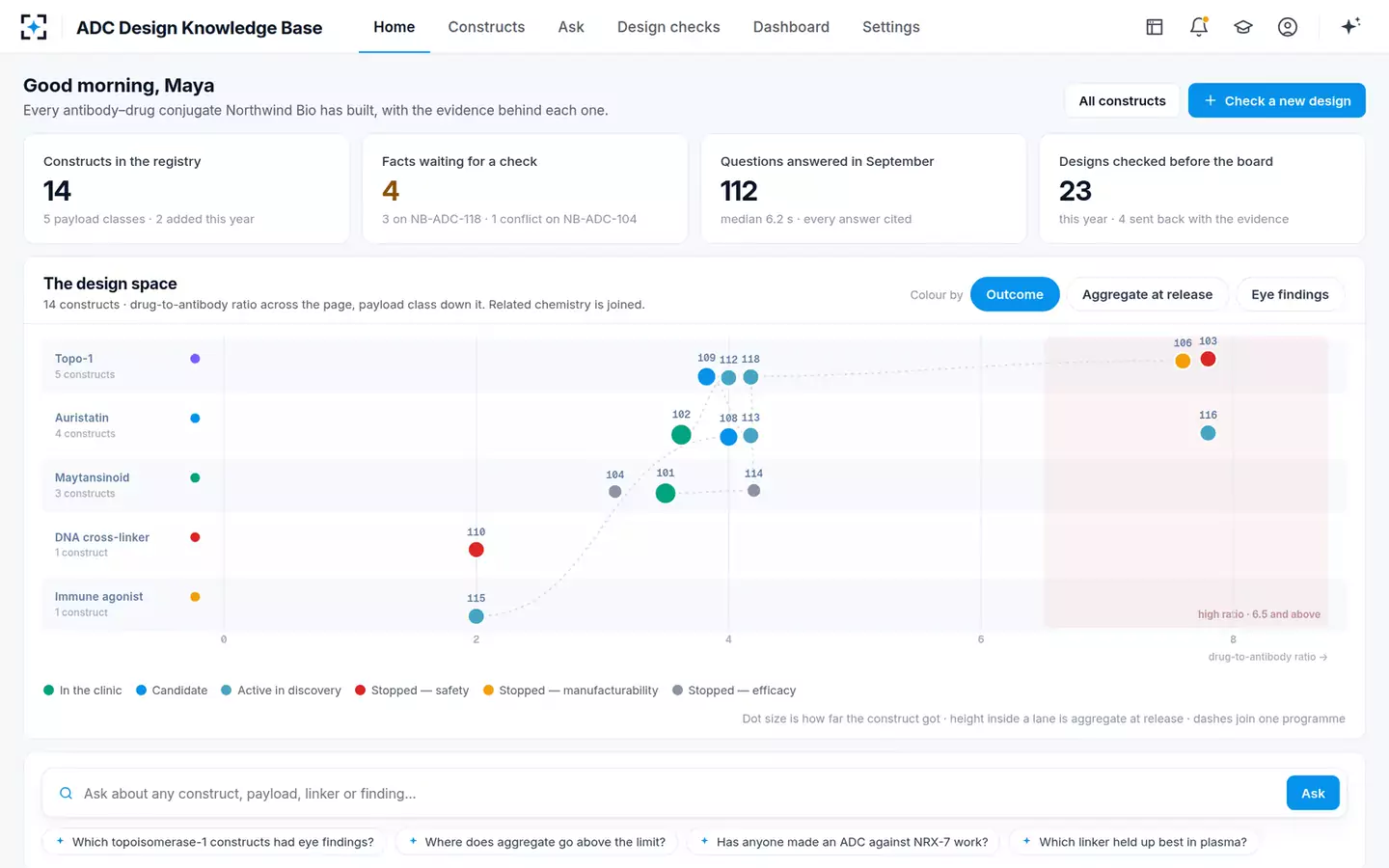Open the Constructs tab
Viewport: 1389px width, 868px height.
486,27
